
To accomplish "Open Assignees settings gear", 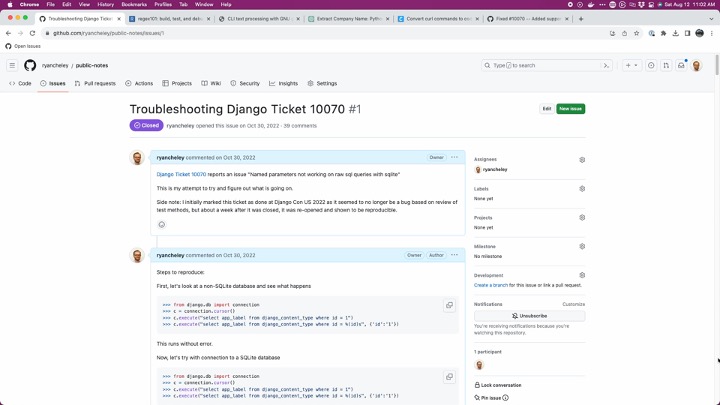I will coord(582,159).
